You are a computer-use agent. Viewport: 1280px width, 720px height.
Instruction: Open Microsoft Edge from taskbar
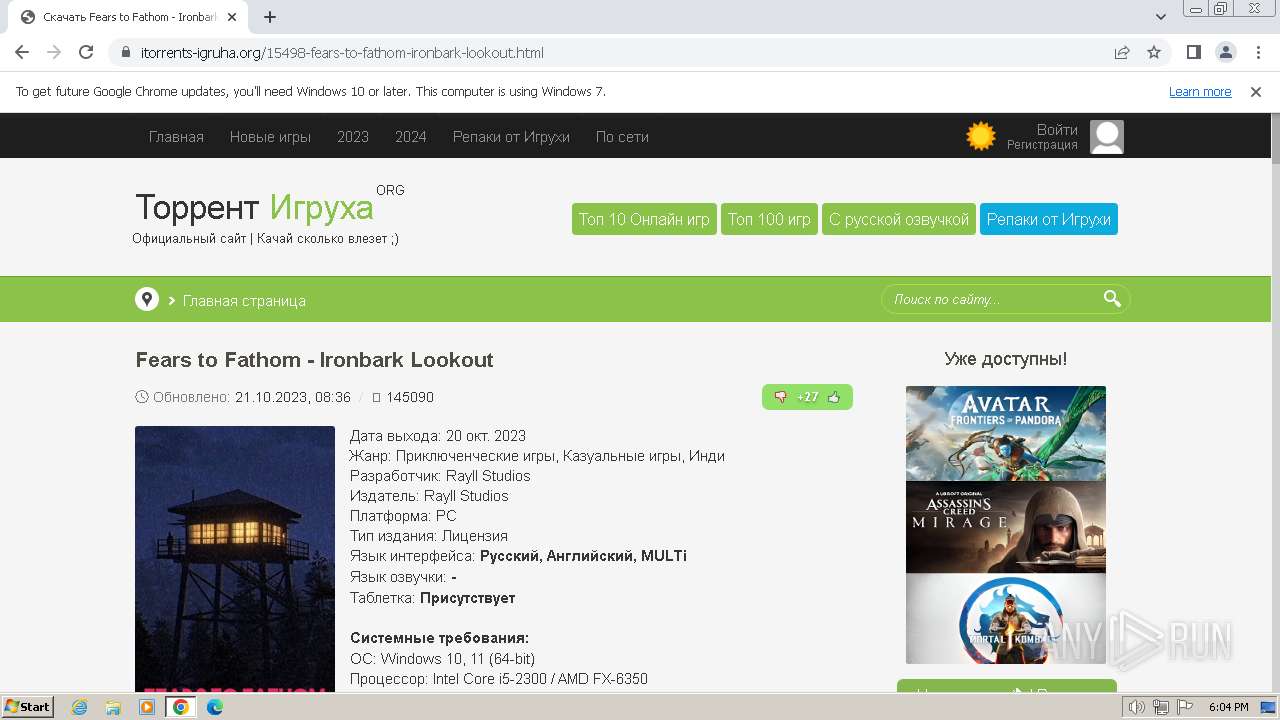pos(214,707)
